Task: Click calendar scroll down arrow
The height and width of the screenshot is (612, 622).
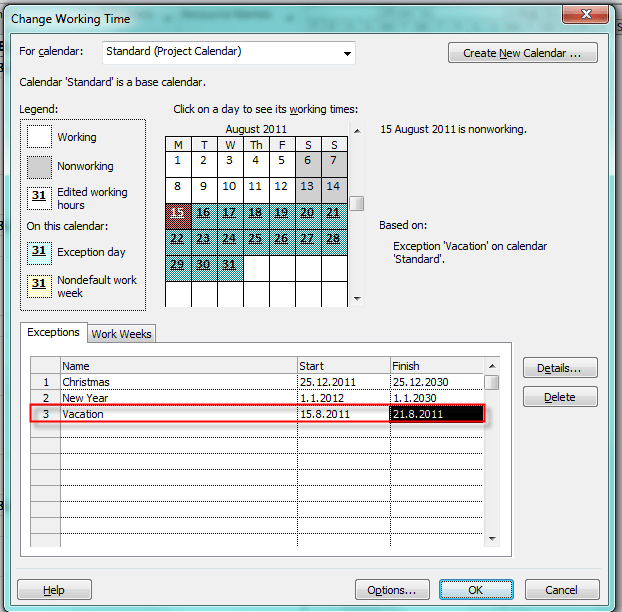Action: [x=357, y=298]
